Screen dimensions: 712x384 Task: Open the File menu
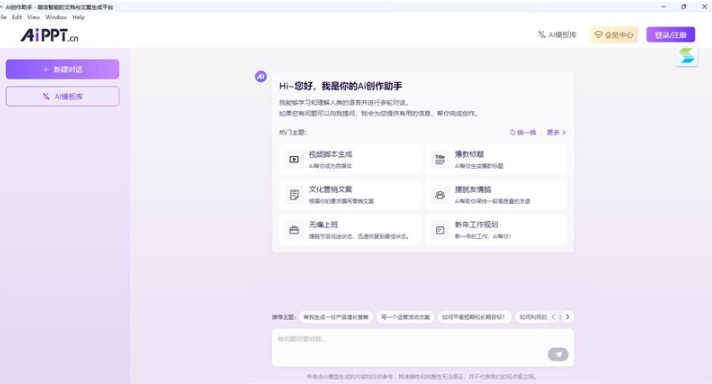pos(3,17)
